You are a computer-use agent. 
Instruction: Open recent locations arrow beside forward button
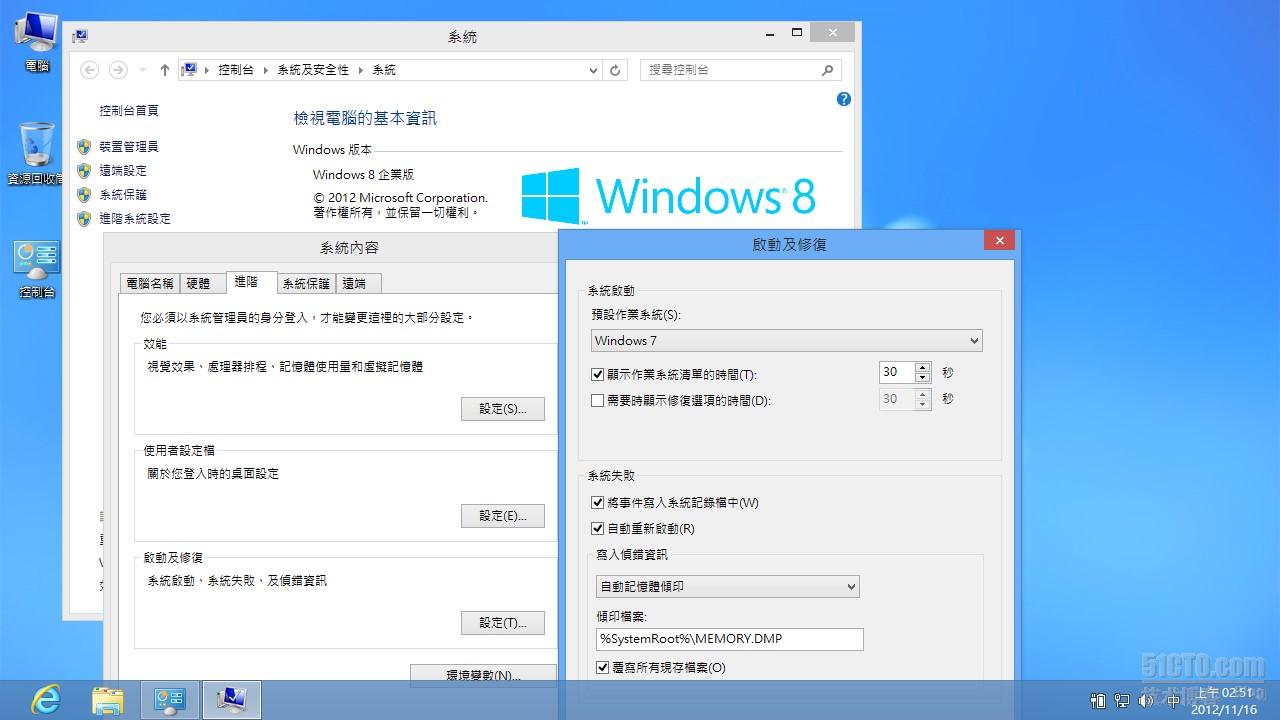(142, 70)
